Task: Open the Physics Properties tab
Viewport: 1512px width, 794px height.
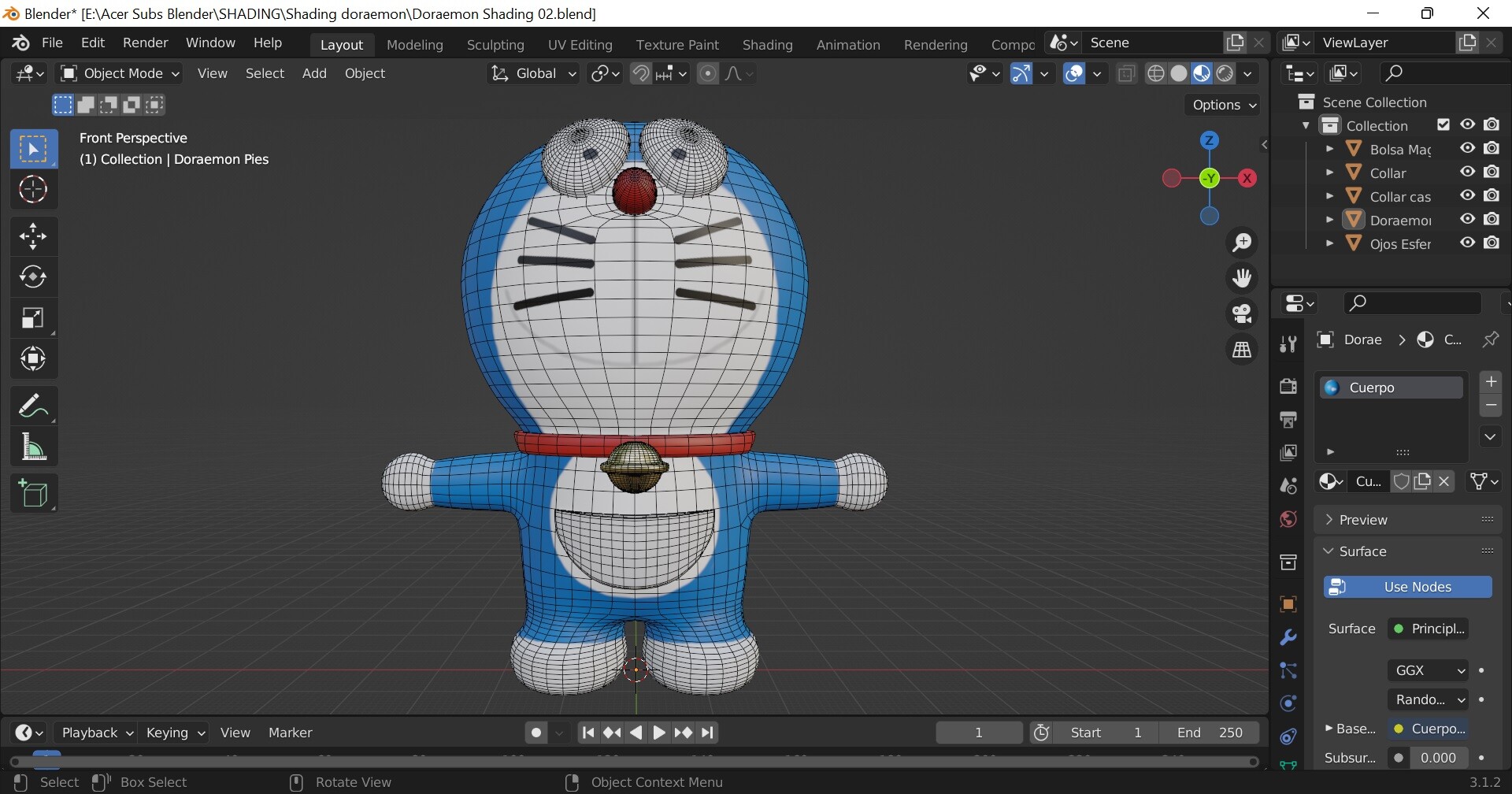Action: tap(1288, 703)
